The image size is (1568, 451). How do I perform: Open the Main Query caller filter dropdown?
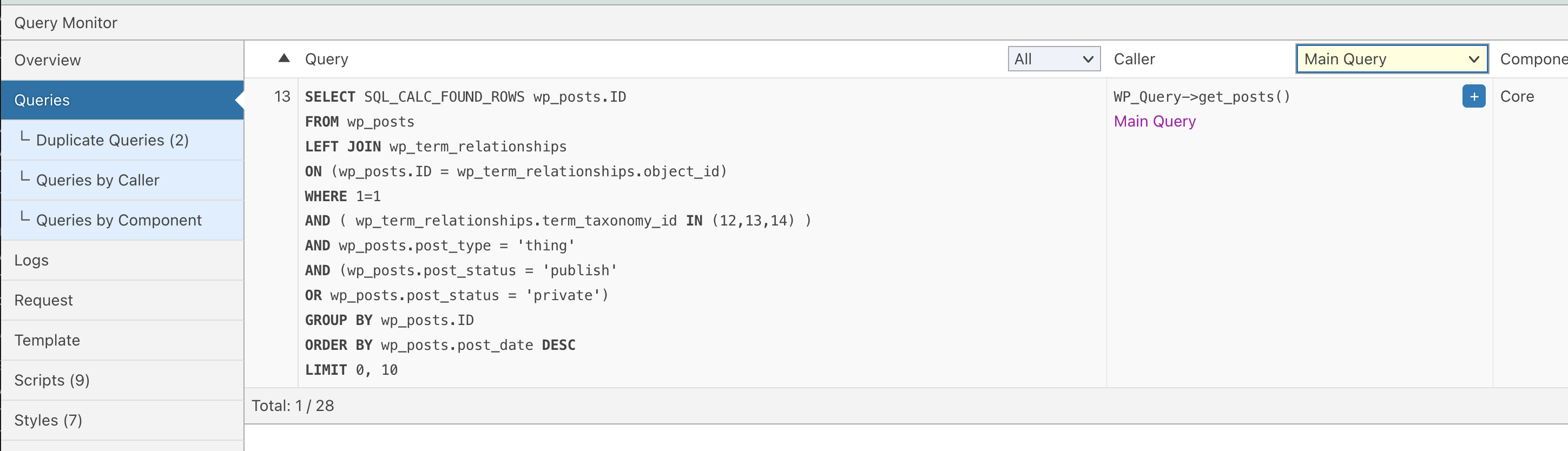(1392, 59)
